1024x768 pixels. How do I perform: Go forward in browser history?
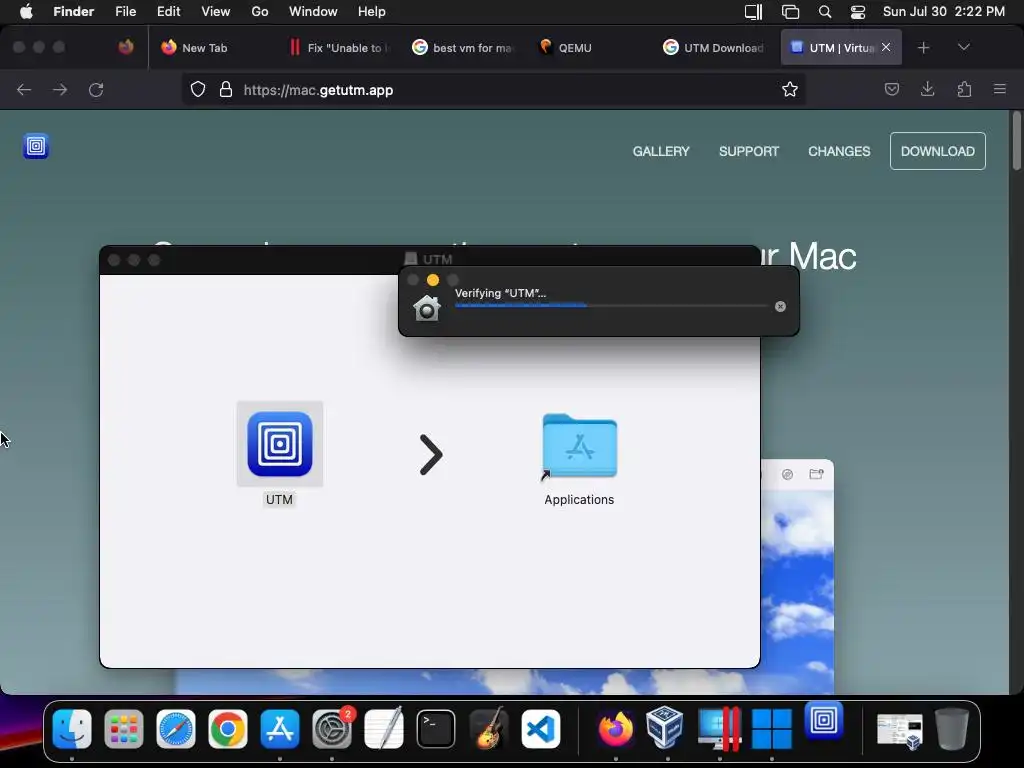59,89
